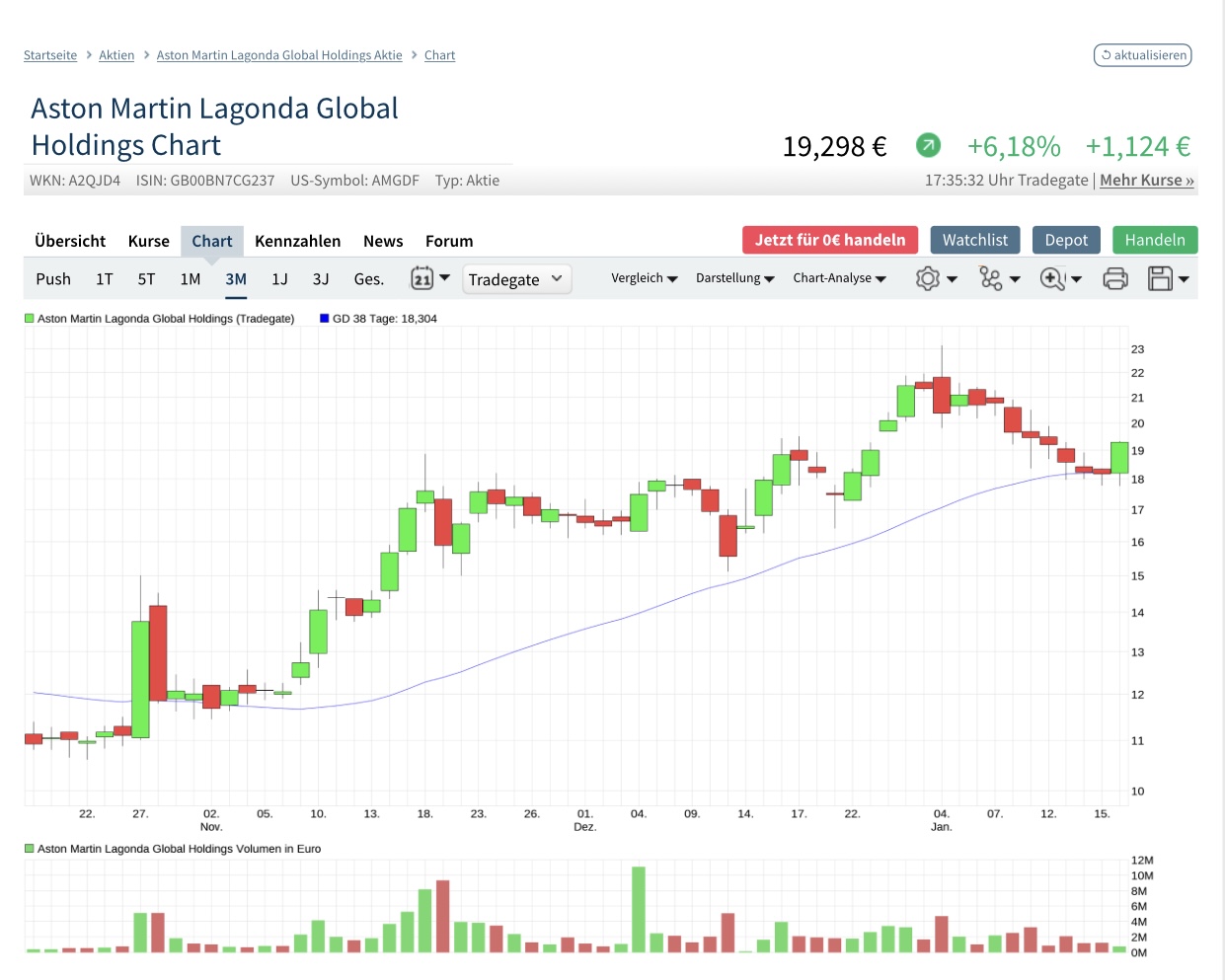
Task: Switch to the Kurse tab
Action: click(149, 241)
